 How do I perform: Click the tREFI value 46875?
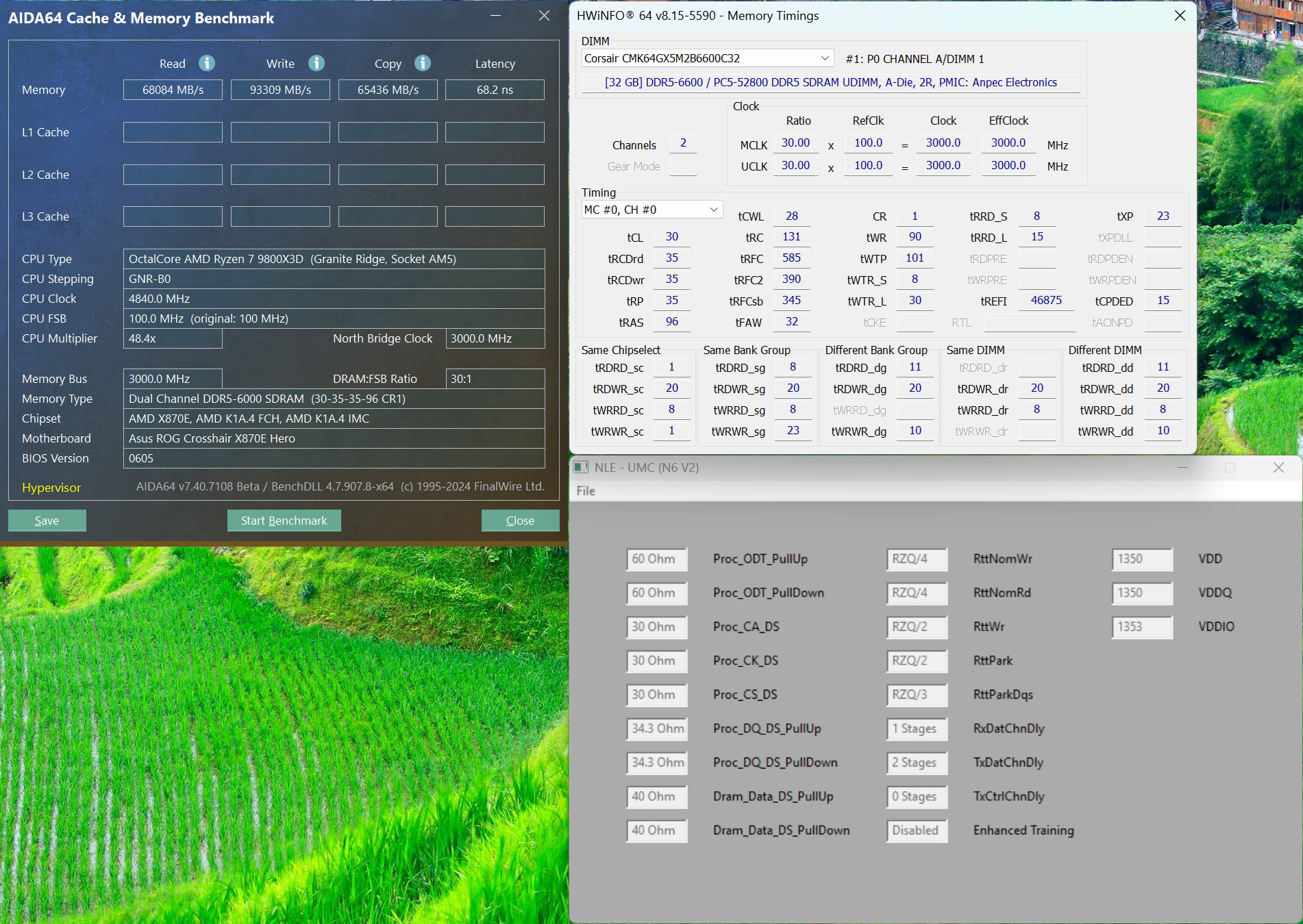tap(1046, 301)
